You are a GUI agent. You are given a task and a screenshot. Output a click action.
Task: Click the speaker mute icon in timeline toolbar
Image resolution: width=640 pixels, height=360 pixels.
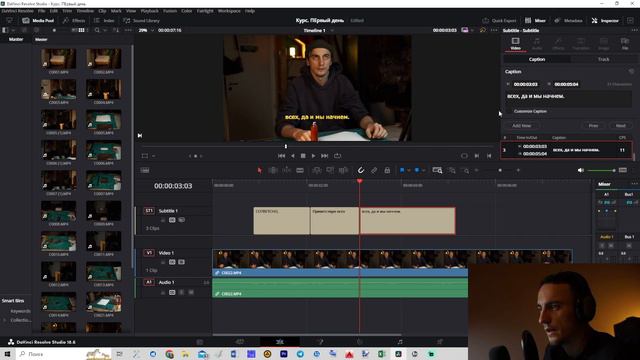pos(581,170)
